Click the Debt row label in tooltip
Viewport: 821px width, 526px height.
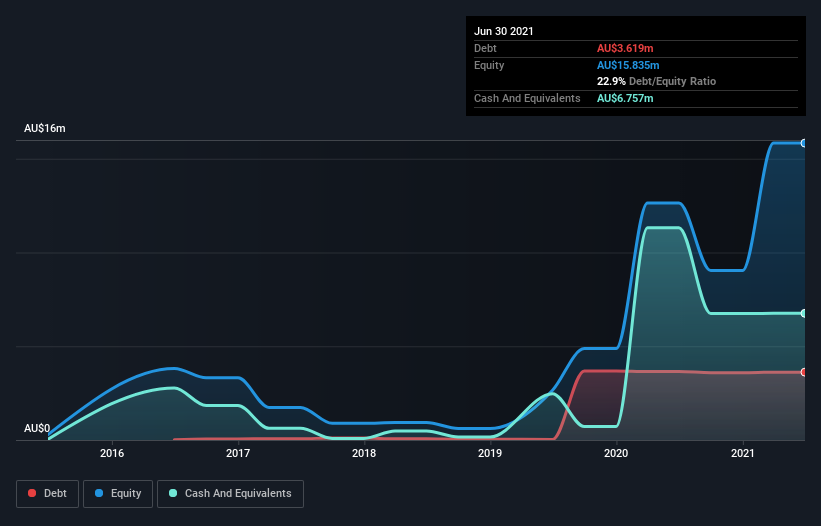click(x=485, y=48)
